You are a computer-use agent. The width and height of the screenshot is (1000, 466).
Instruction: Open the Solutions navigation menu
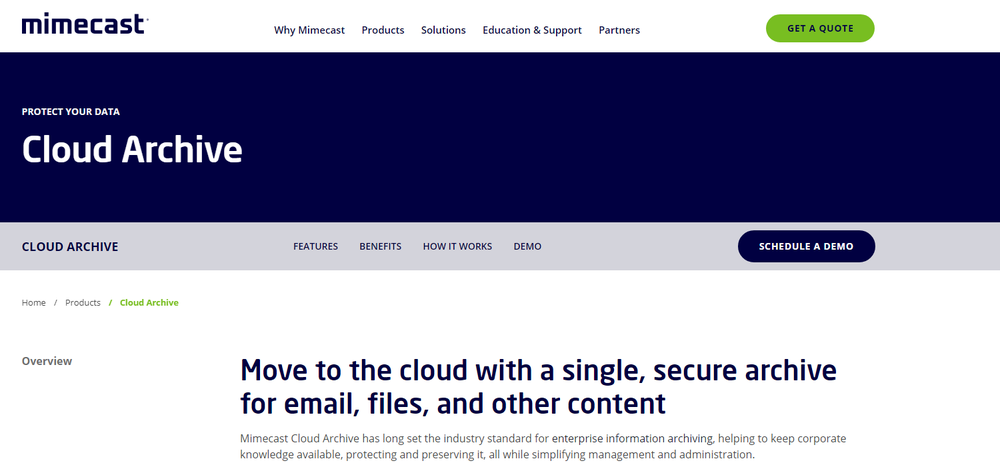(x=443, y=30)
